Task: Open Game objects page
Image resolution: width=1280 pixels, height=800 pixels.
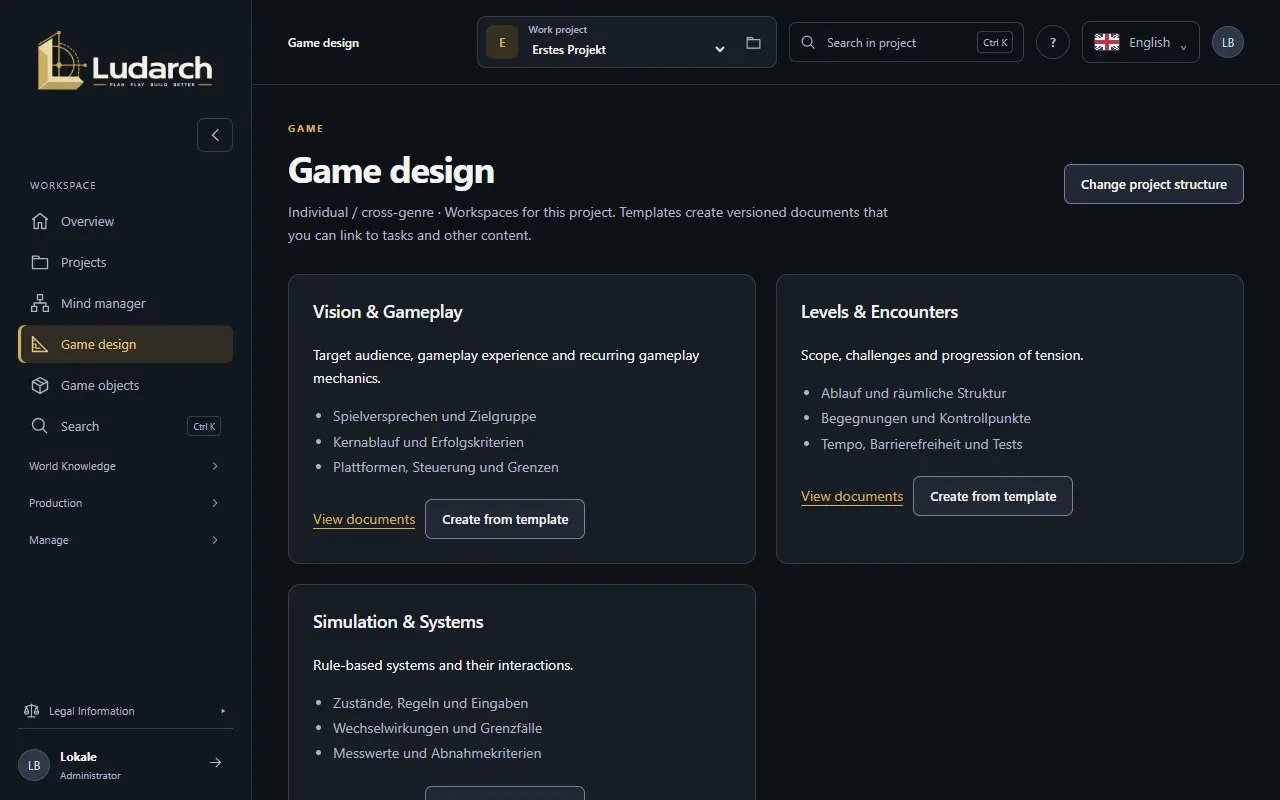Action: pyautogui.click(x=125, y=385)
